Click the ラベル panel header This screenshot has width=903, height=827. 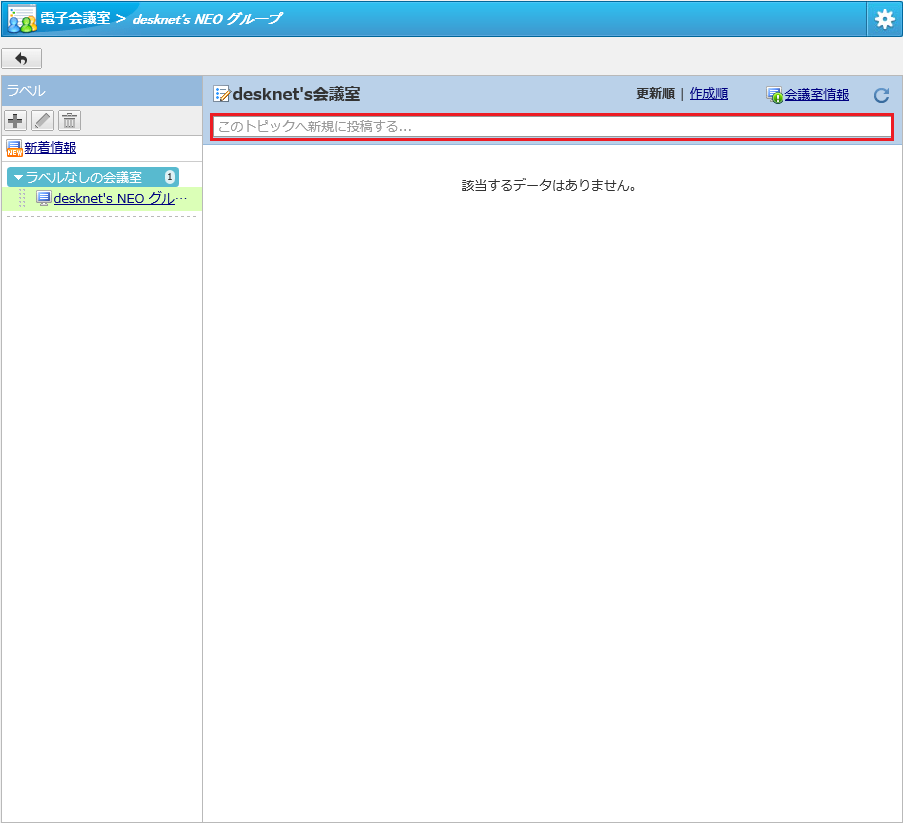102,91
